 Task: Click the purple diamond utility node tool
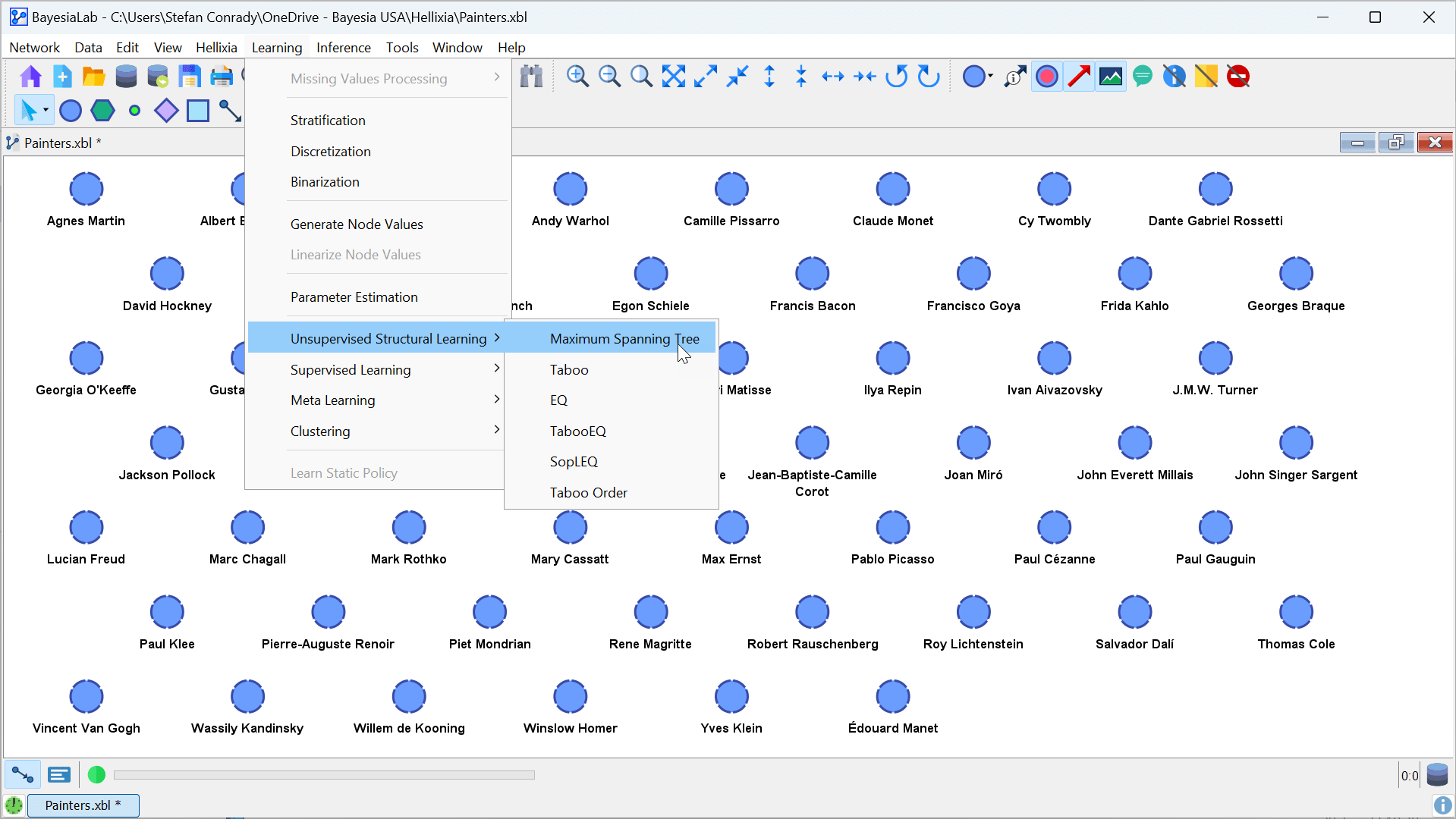(166, 111)
